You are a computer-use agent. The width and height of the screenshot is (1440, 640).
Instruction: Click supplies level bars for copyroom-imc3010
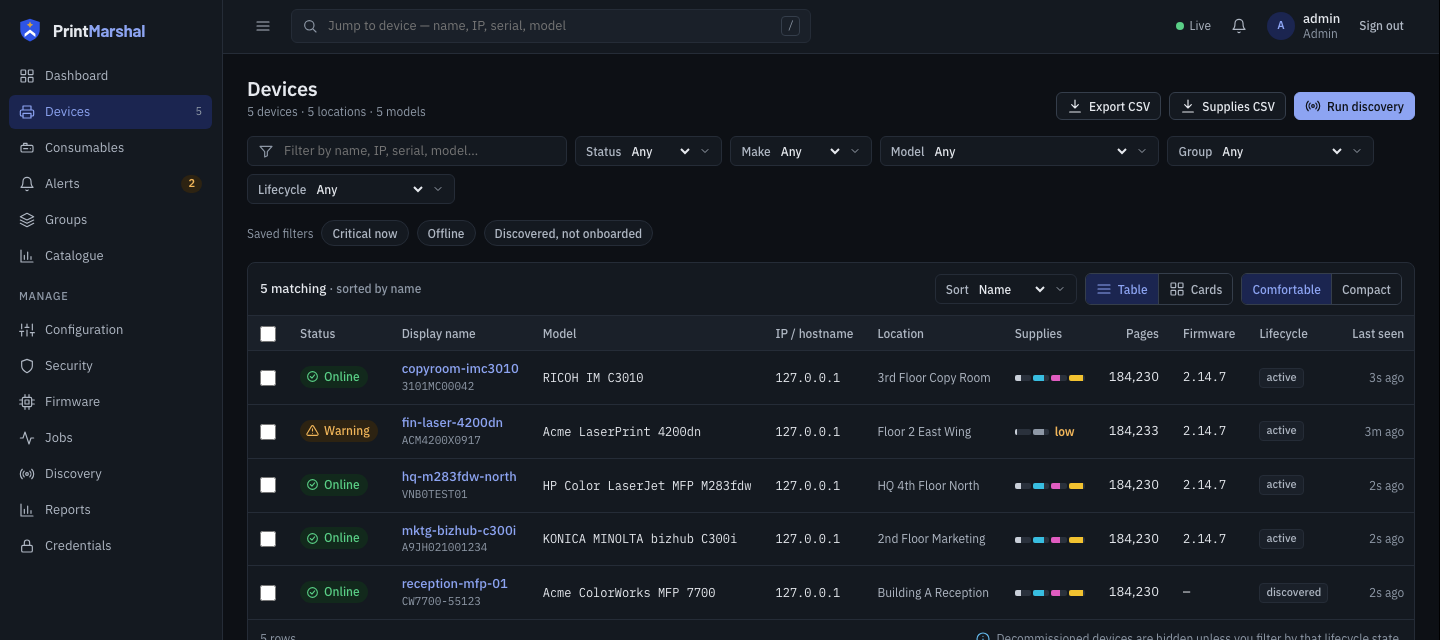tap(1049, 378)
